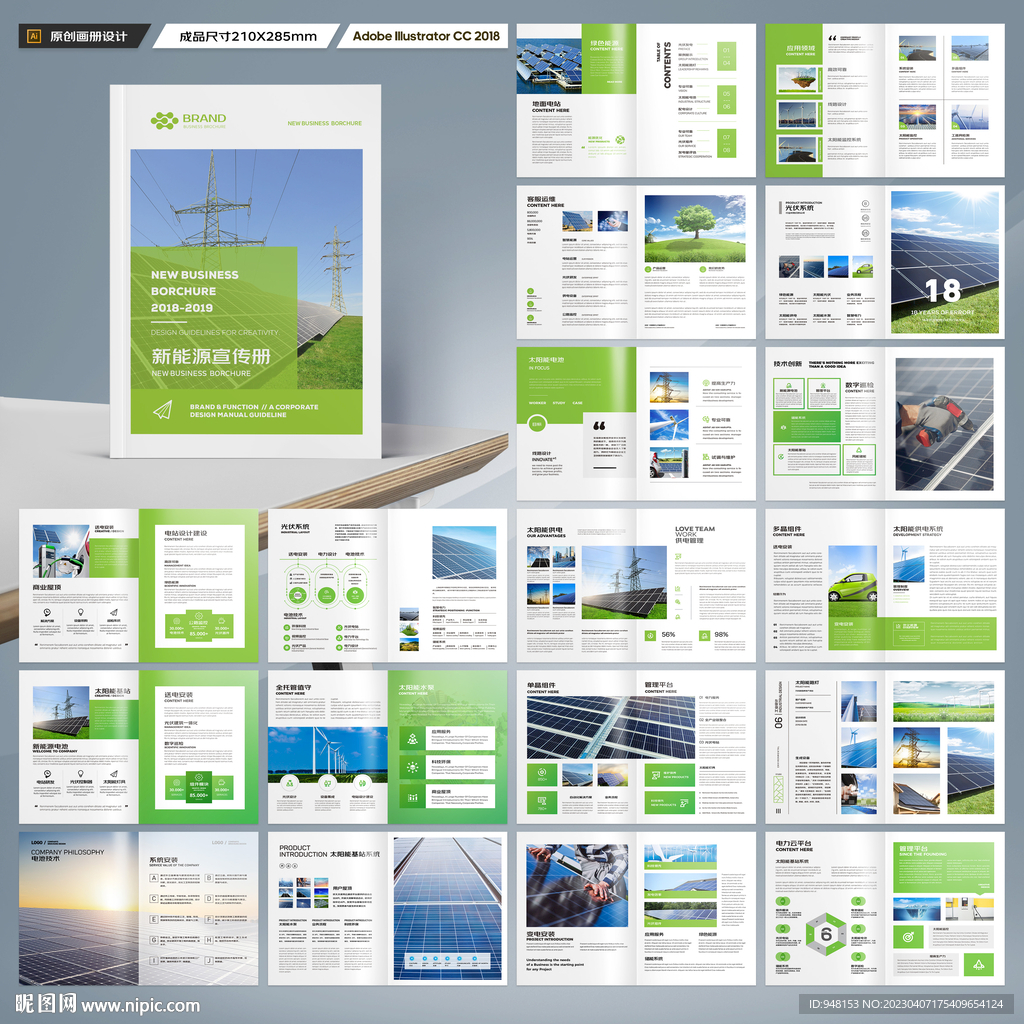1024x1024 pixels.
Task: Click the 新能源宣传册 cover title
Action: pyautogui.click(x=211, y=356)
